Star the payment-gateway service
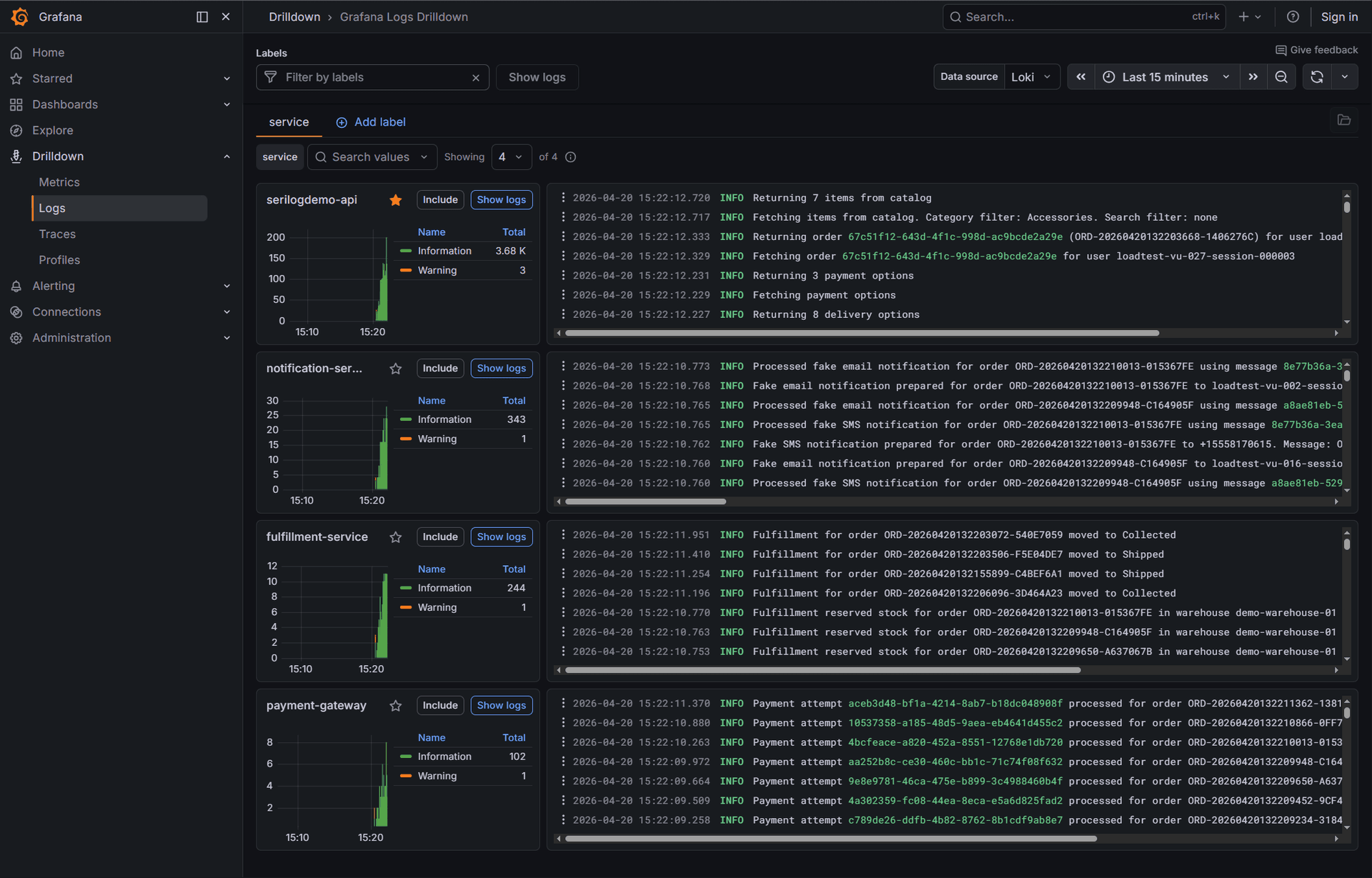1372x878 pixels. (x=396, y=706)
